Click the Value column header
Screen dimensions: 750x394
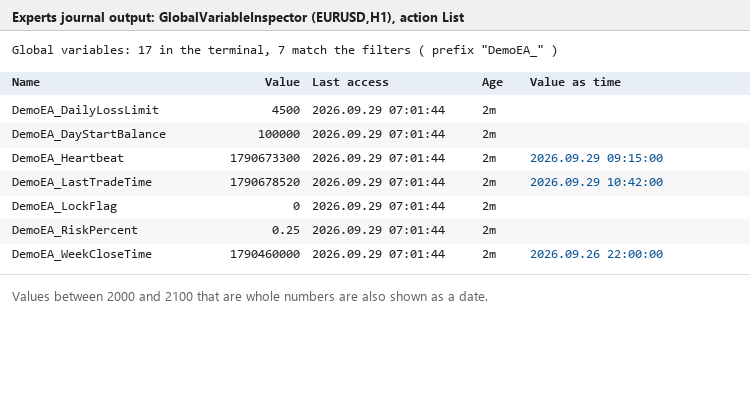pos(282,82)
